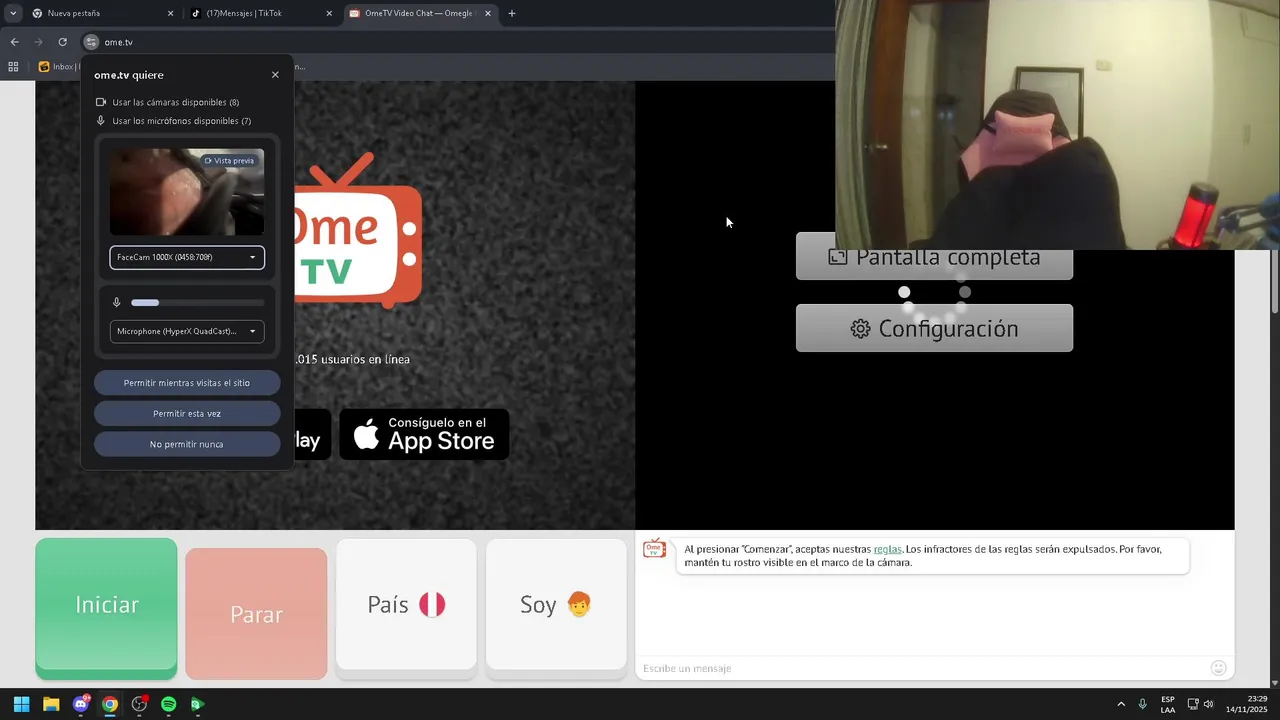Click the usuarios en línea counter
Image resolution: width=1280 pixels, height=720 pixels.
(353, 359)
